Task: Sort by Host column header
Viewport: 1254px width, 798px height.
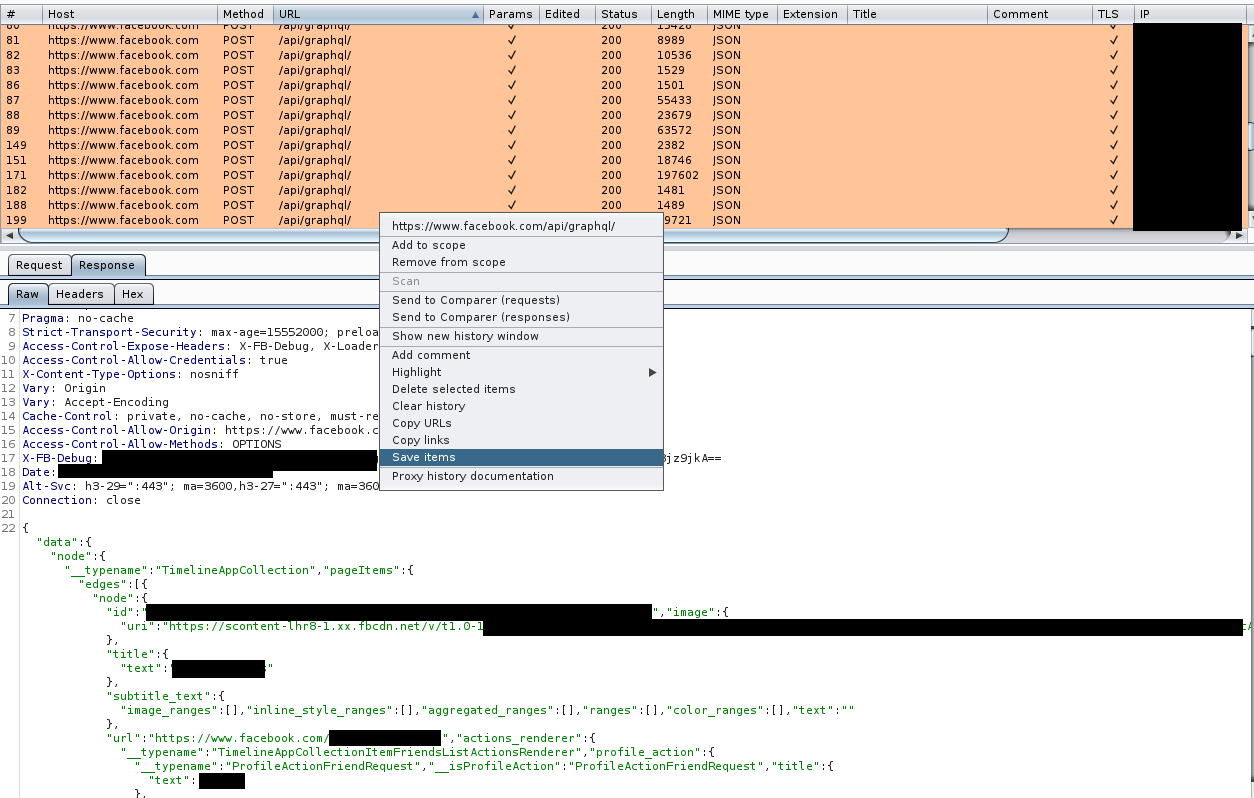Action: pyautogui.click(x=130, y=14)
